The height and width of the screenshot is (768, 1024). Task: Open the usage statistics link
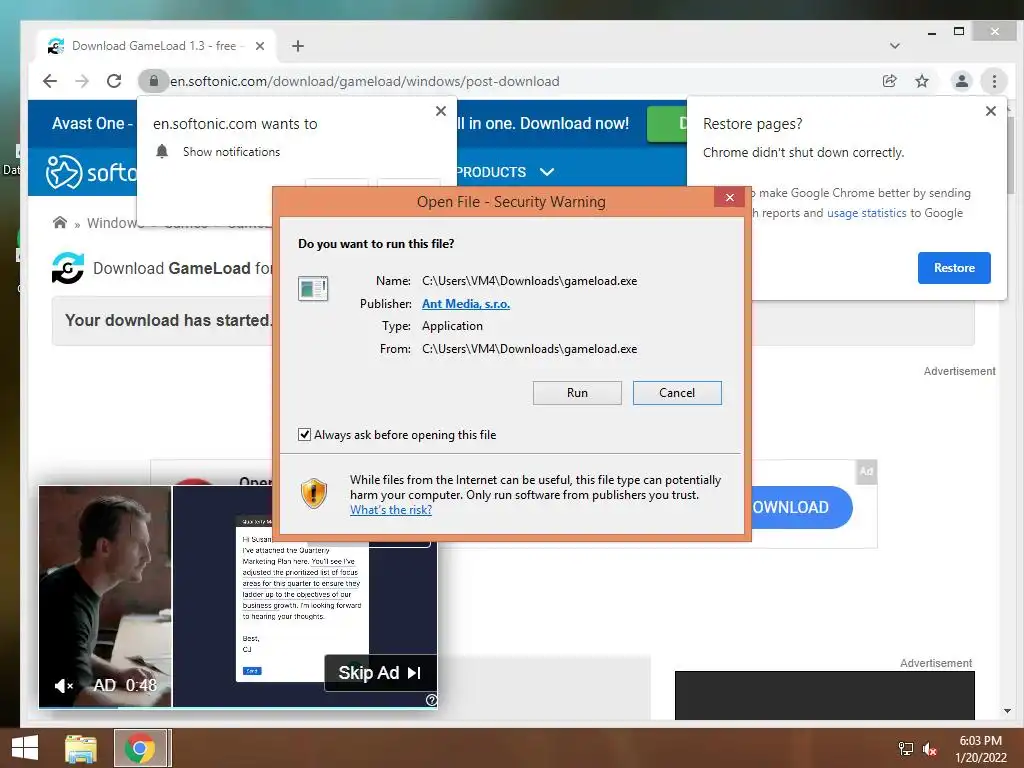866,213
